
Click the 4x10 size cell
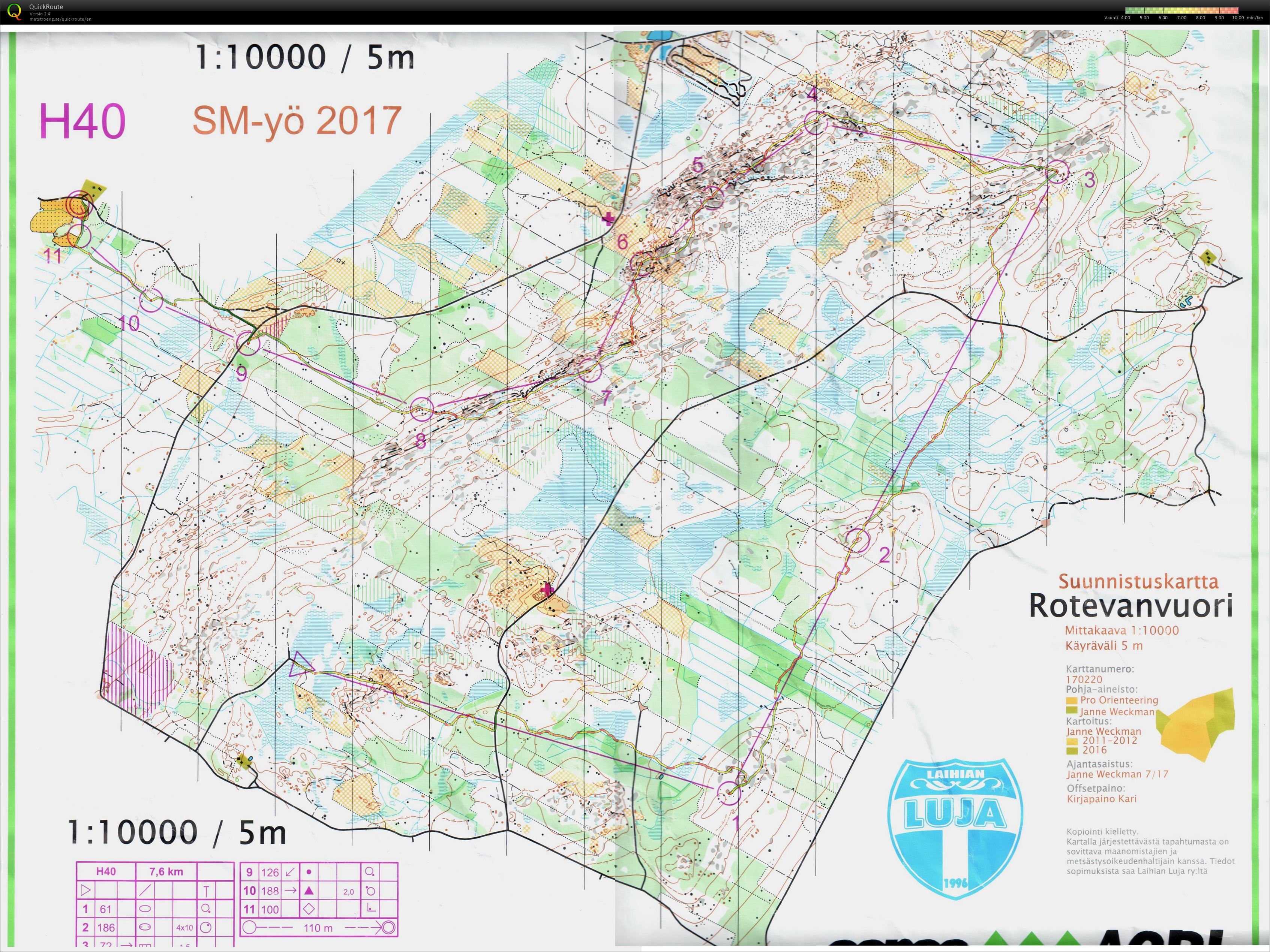point(185,927)
